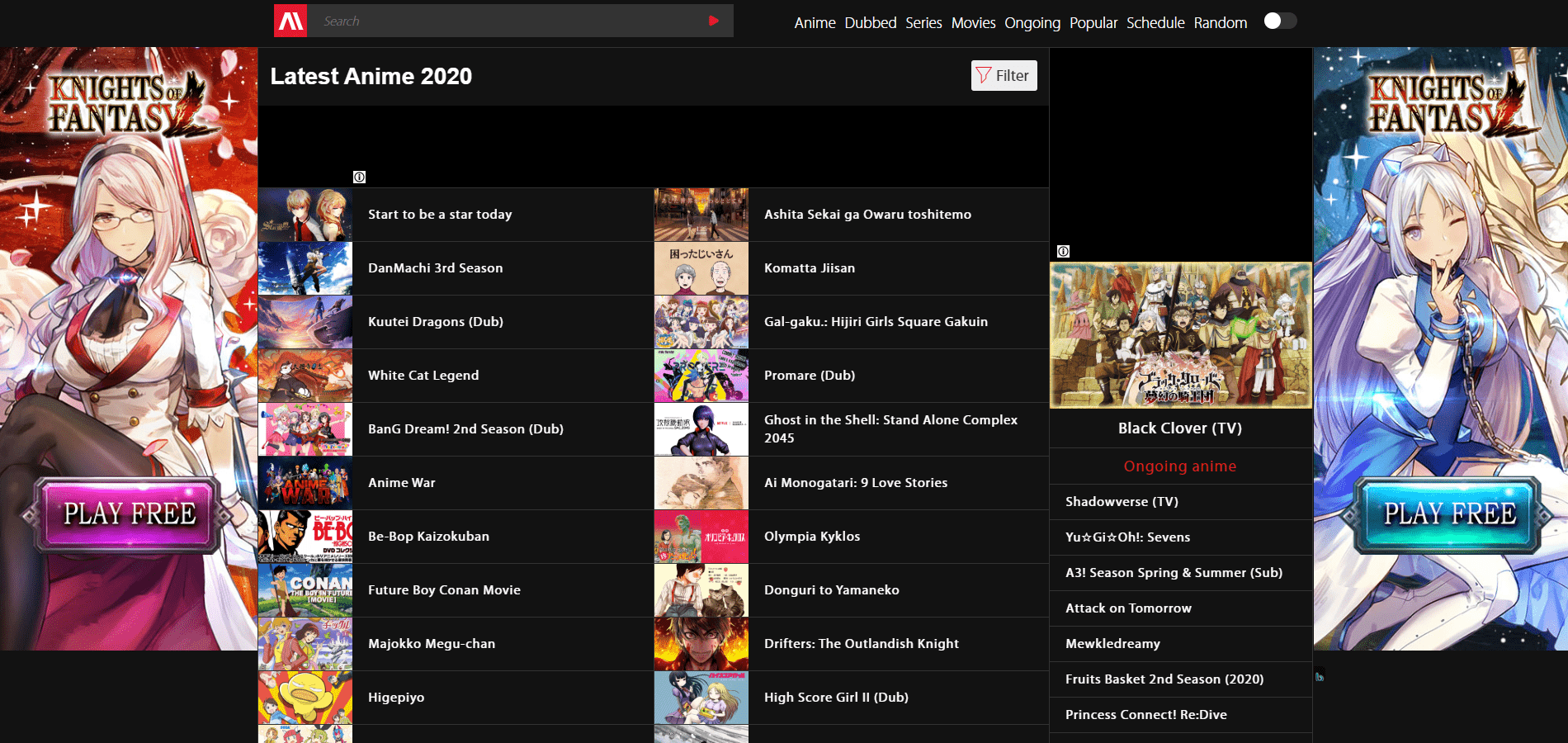Open Komatta Jiisan link

coord(810,268)
